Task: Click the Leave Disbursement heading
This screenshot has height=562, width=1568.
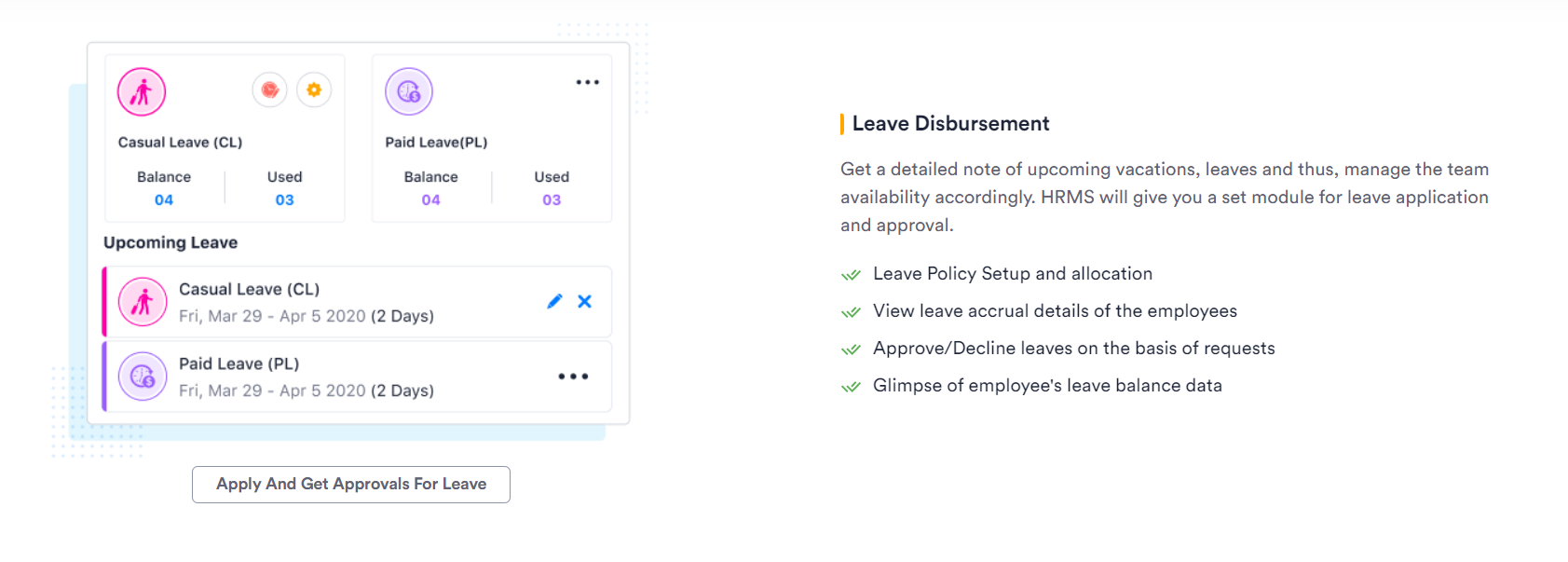Action: [x=950, y=124]
